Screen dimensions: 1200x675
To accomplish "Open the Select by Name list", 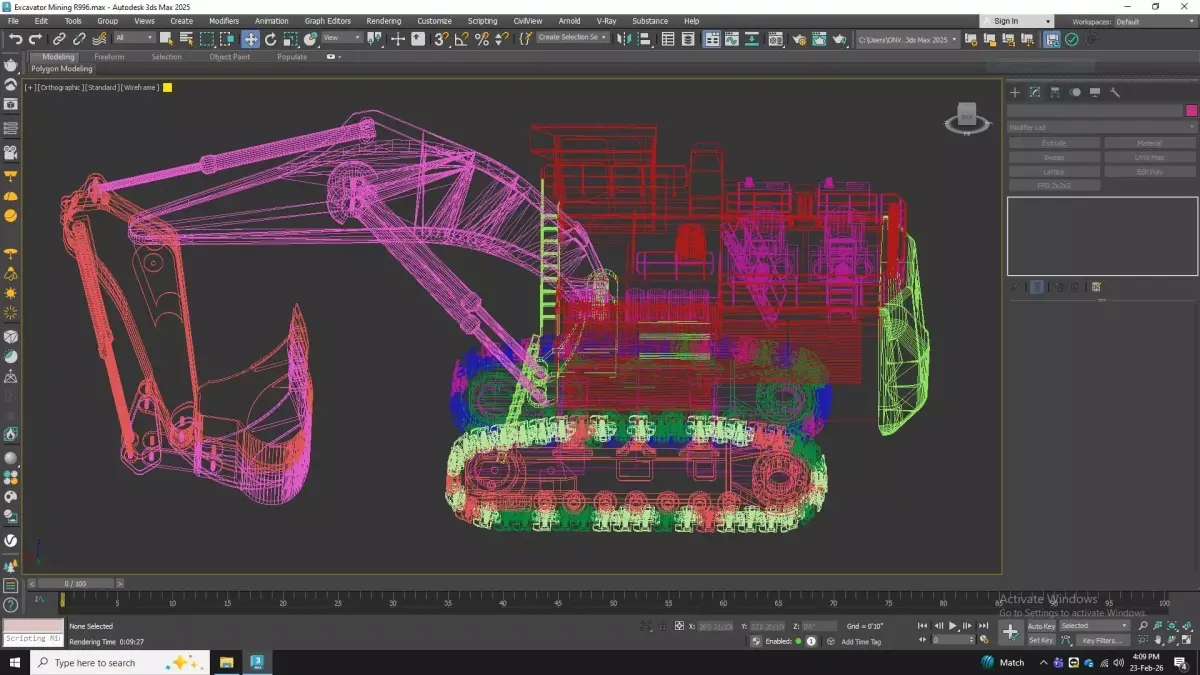I will [x=186, y=39].
